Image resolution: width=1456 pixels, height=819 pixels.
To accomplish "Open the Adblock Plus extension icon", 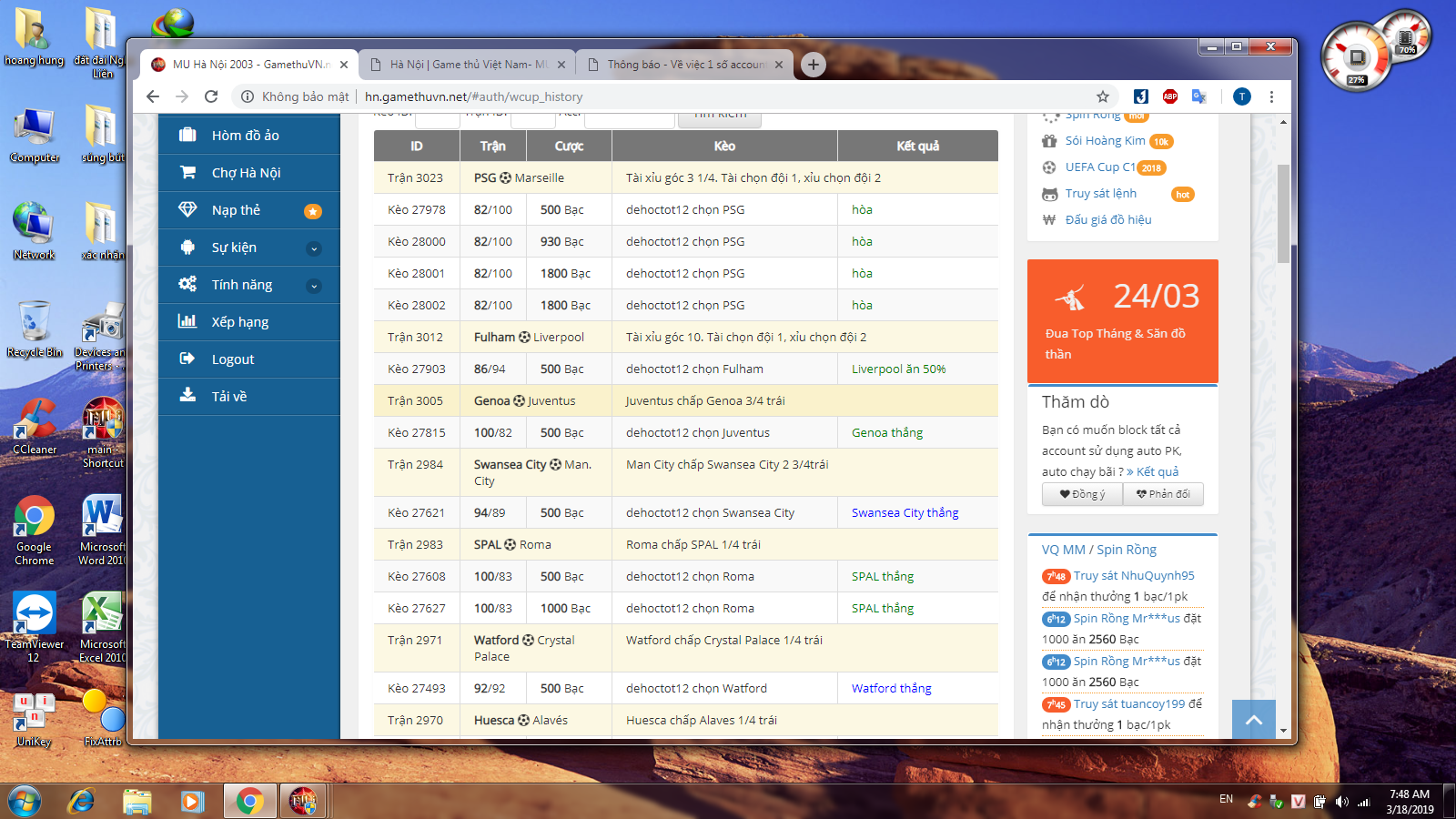I will point(1170,96).
